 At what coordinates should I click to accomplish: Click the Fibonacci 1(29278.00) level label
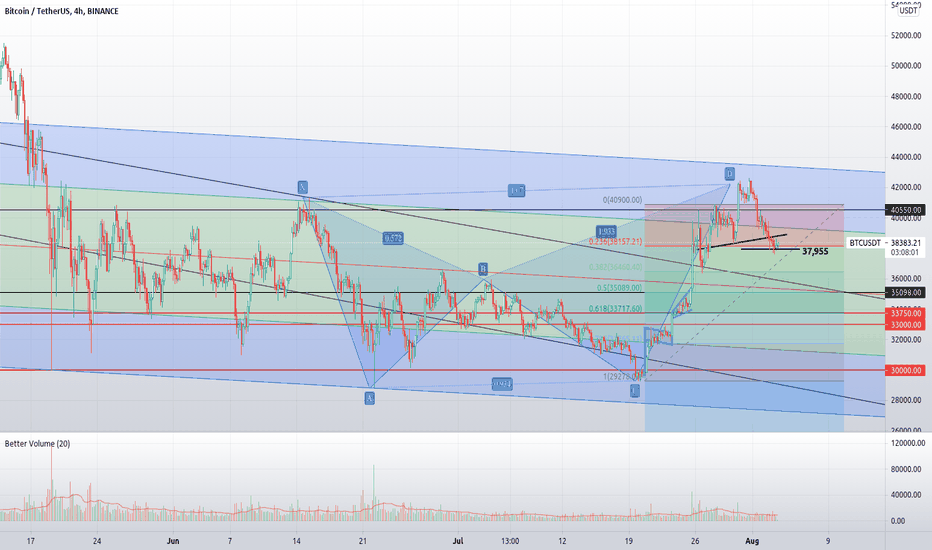tap(623, 376)
